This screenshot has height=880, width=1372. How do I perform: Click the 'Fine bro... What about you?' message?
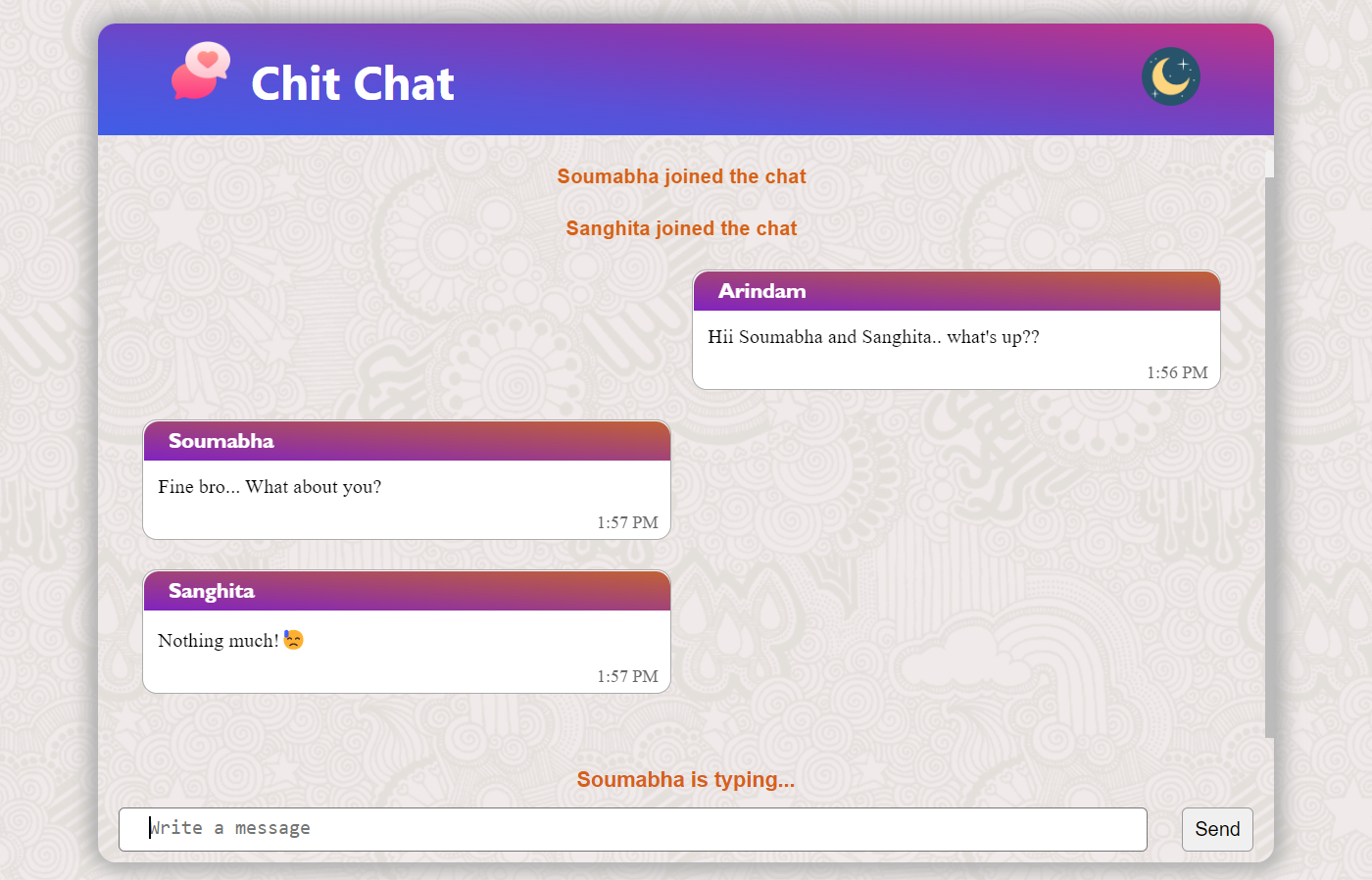(x=269, y=487)
